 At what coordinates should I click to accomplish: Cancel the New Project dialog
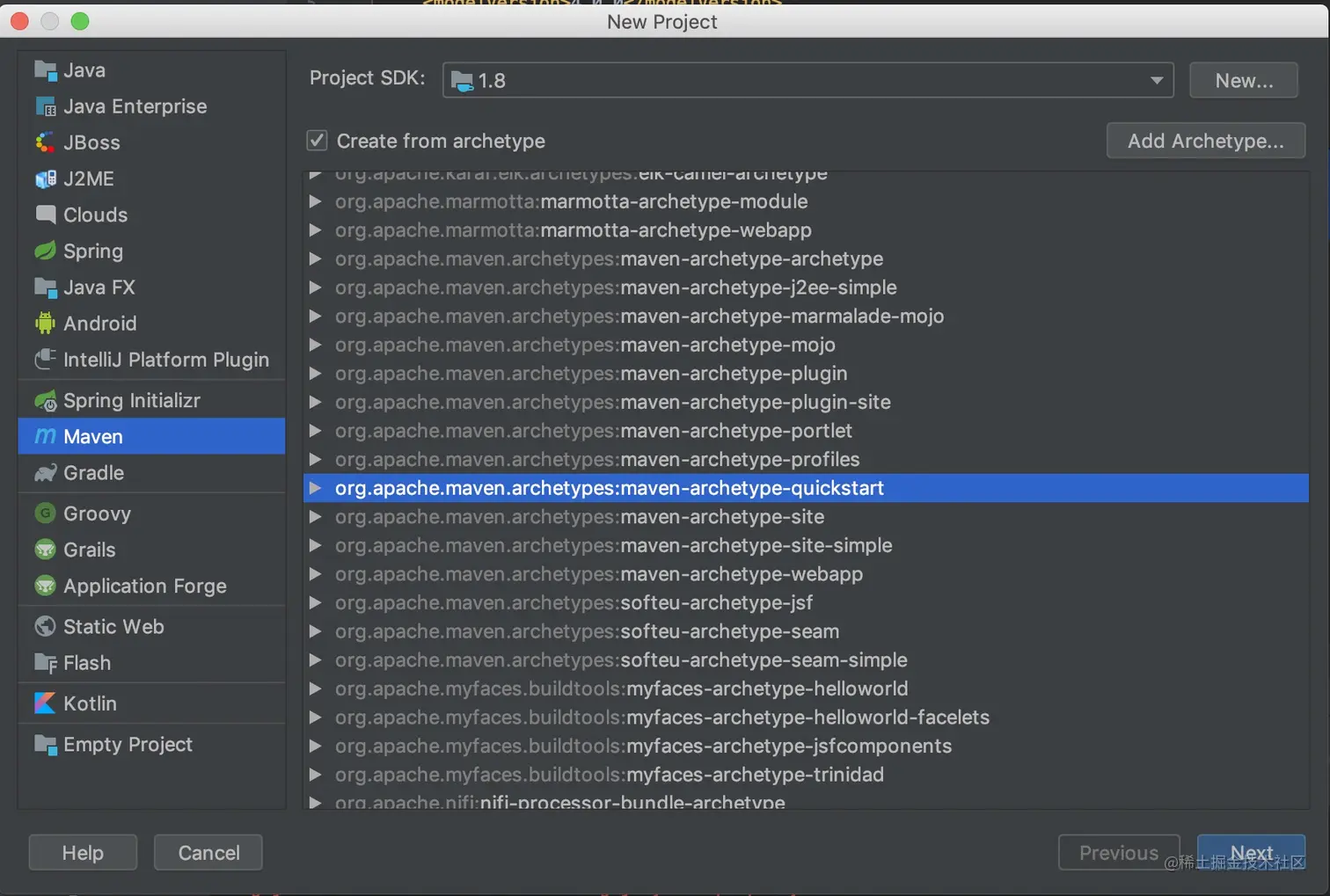coord(208,853)
